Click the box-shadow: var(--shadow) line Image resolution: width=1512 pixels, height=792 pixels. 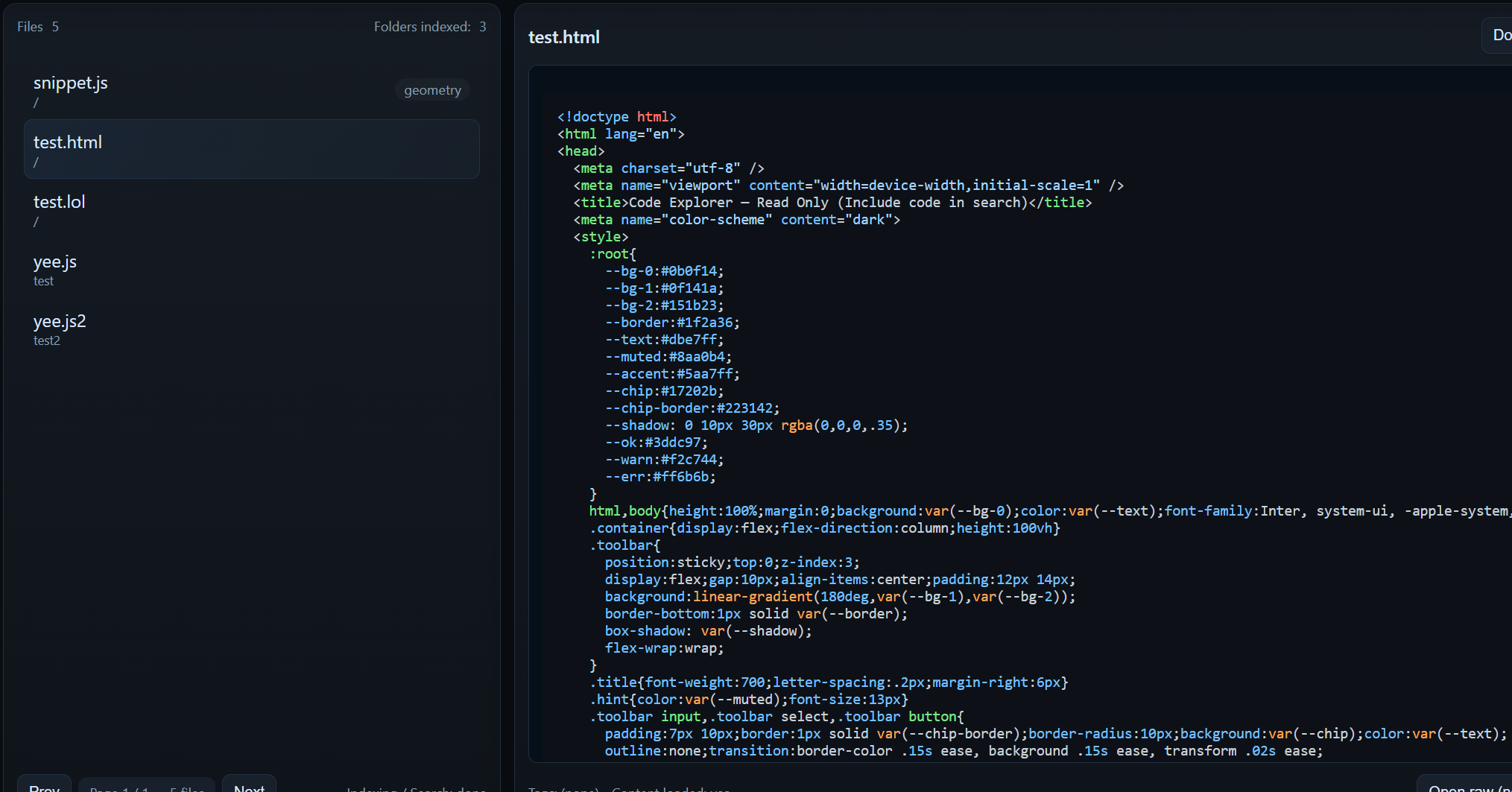(709, 631)
